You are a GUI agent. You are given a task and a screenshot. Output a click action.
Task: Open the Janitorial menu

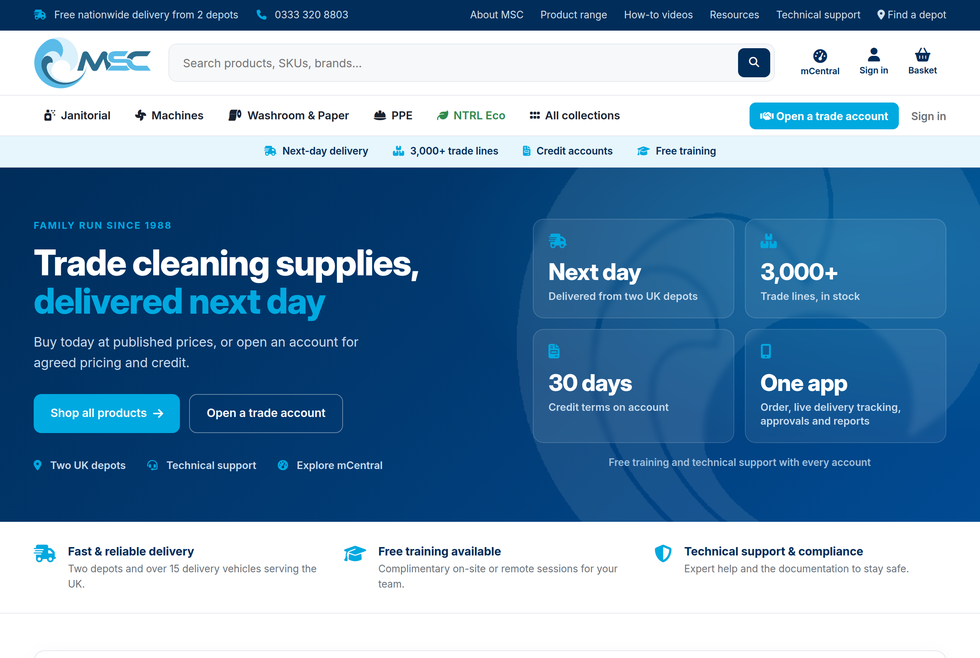click(77, 115)
